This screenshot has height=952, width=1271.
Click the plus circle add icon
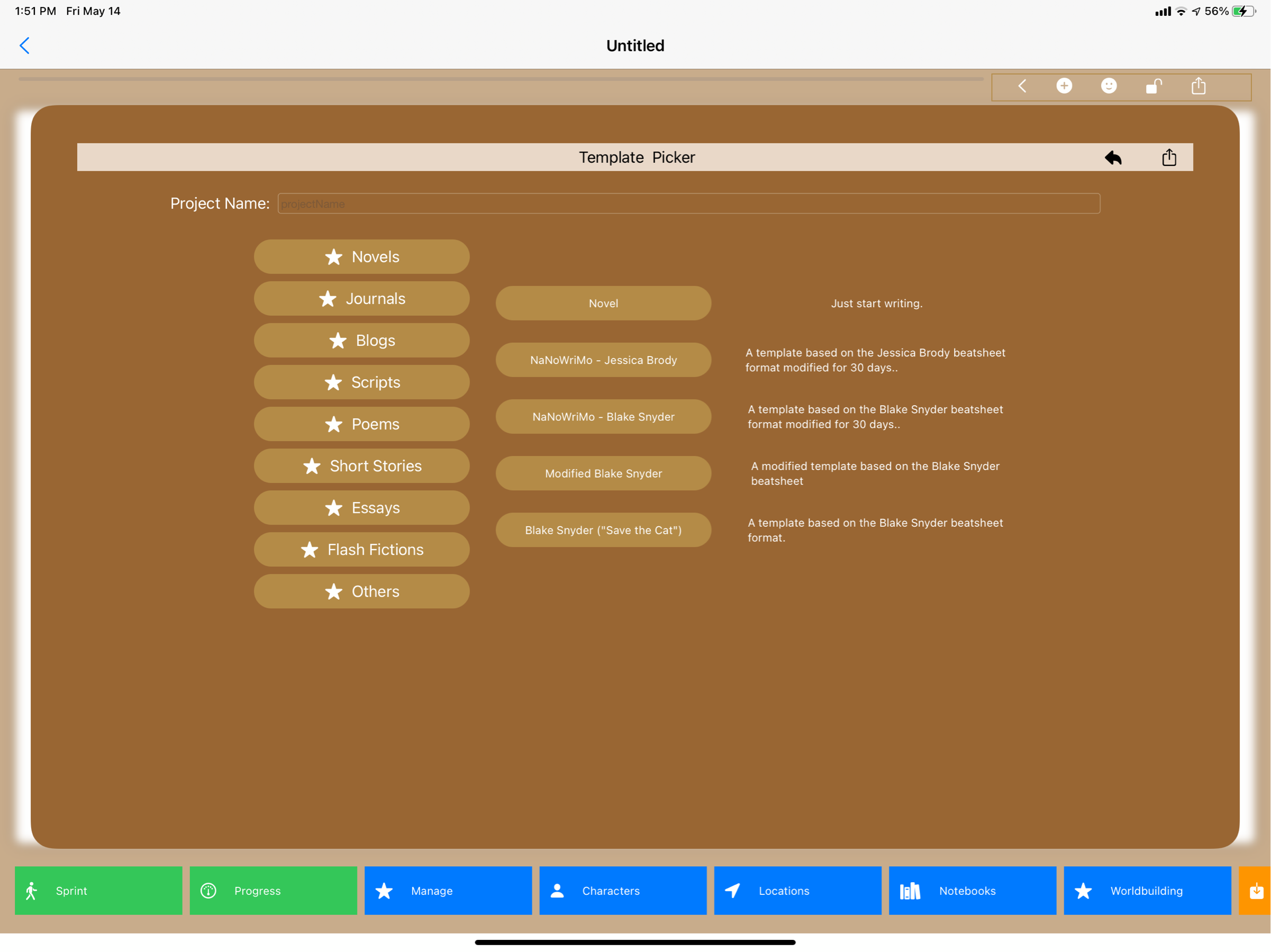(1064, 86)
